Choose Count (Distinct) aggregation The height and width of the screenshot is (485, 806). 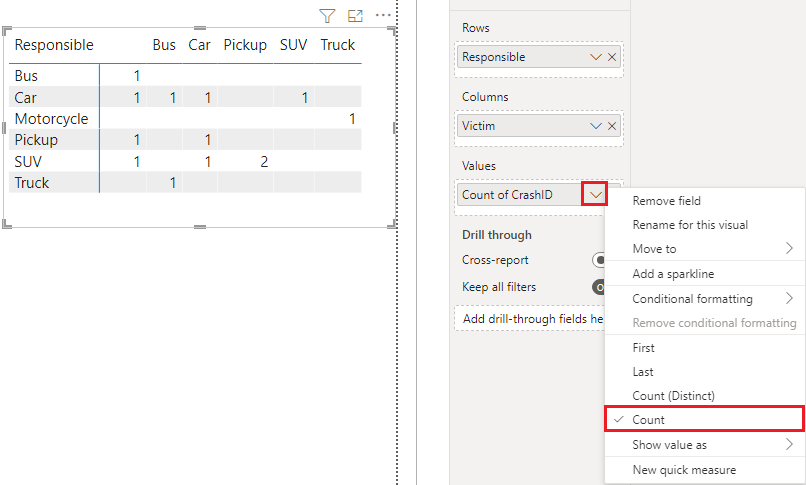click(x=705, y=396)
